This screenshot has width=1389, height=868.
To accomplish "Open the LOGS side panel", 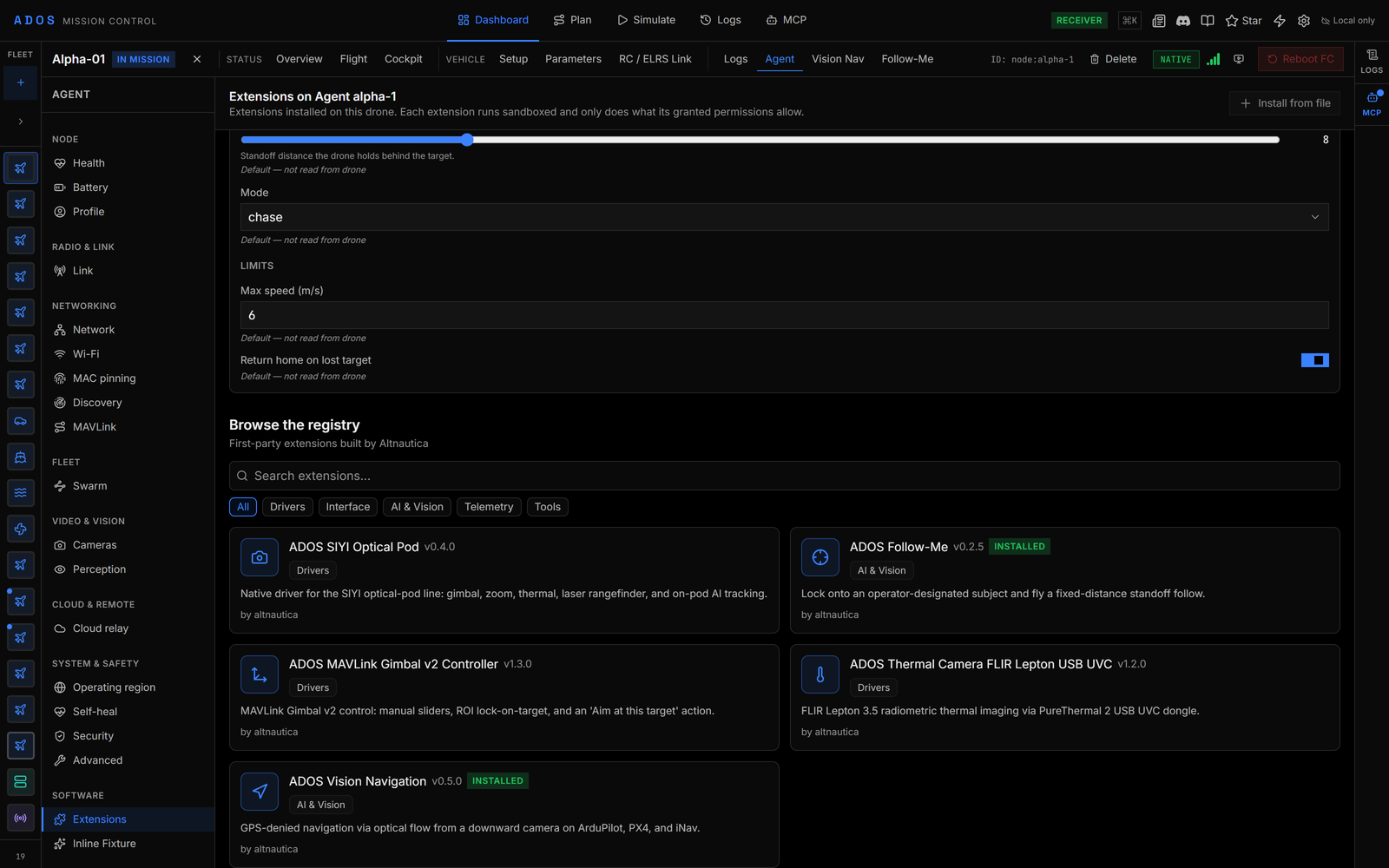I will point(1372,61).
